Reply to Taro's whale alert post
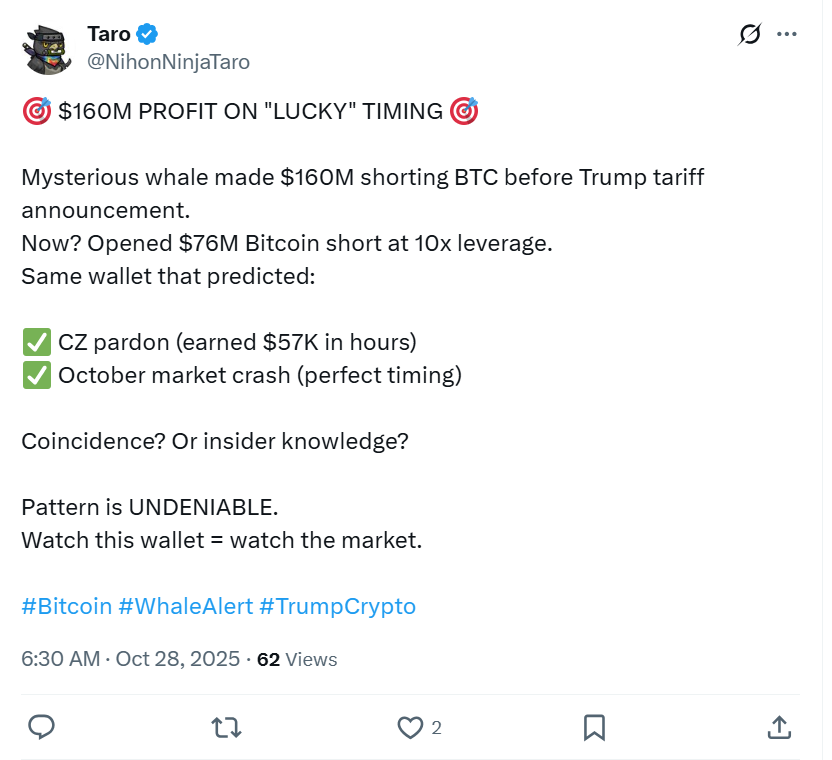 click(x=41, y=728)
